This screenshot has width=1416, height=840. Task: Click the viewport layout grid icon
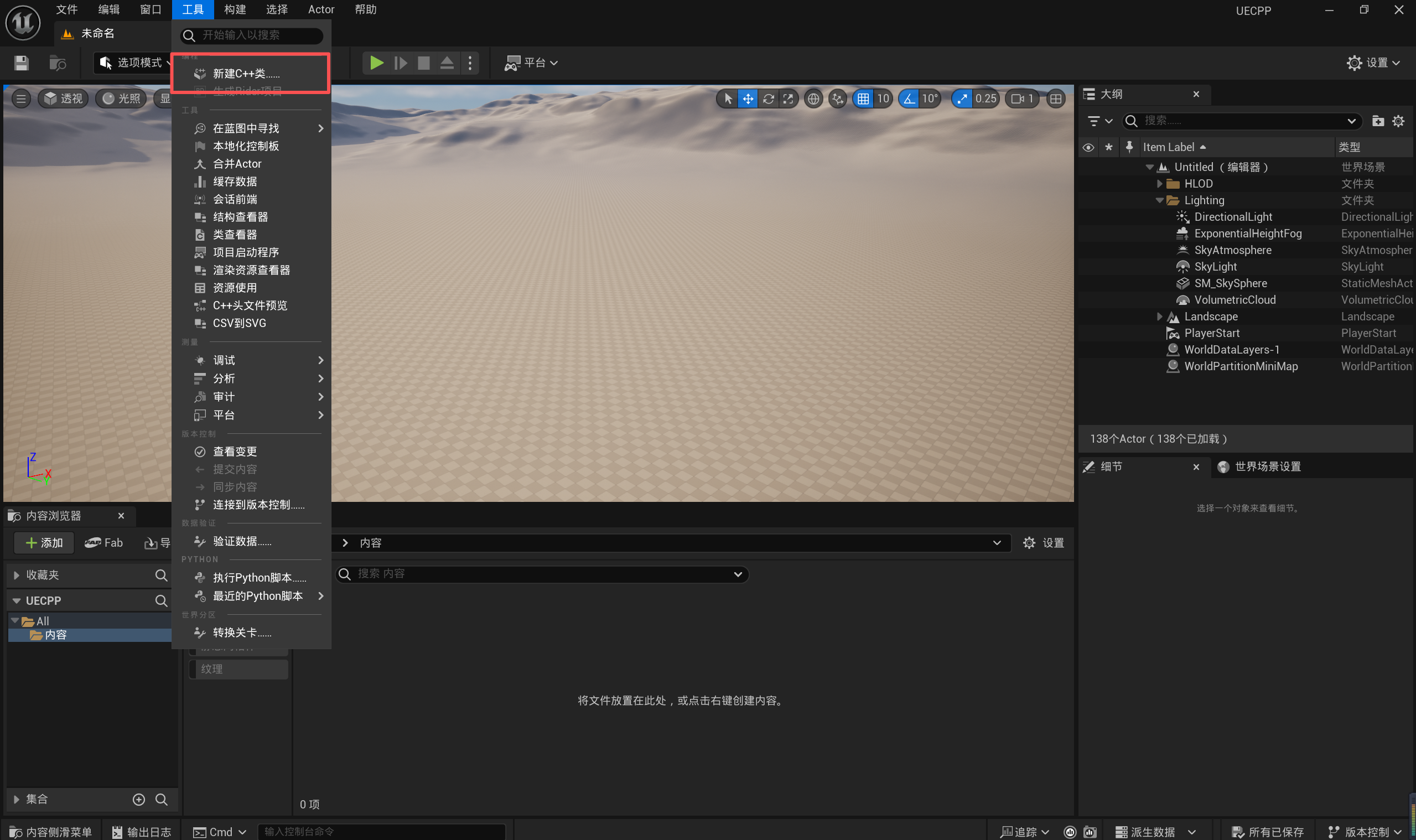pos(1055,99)
